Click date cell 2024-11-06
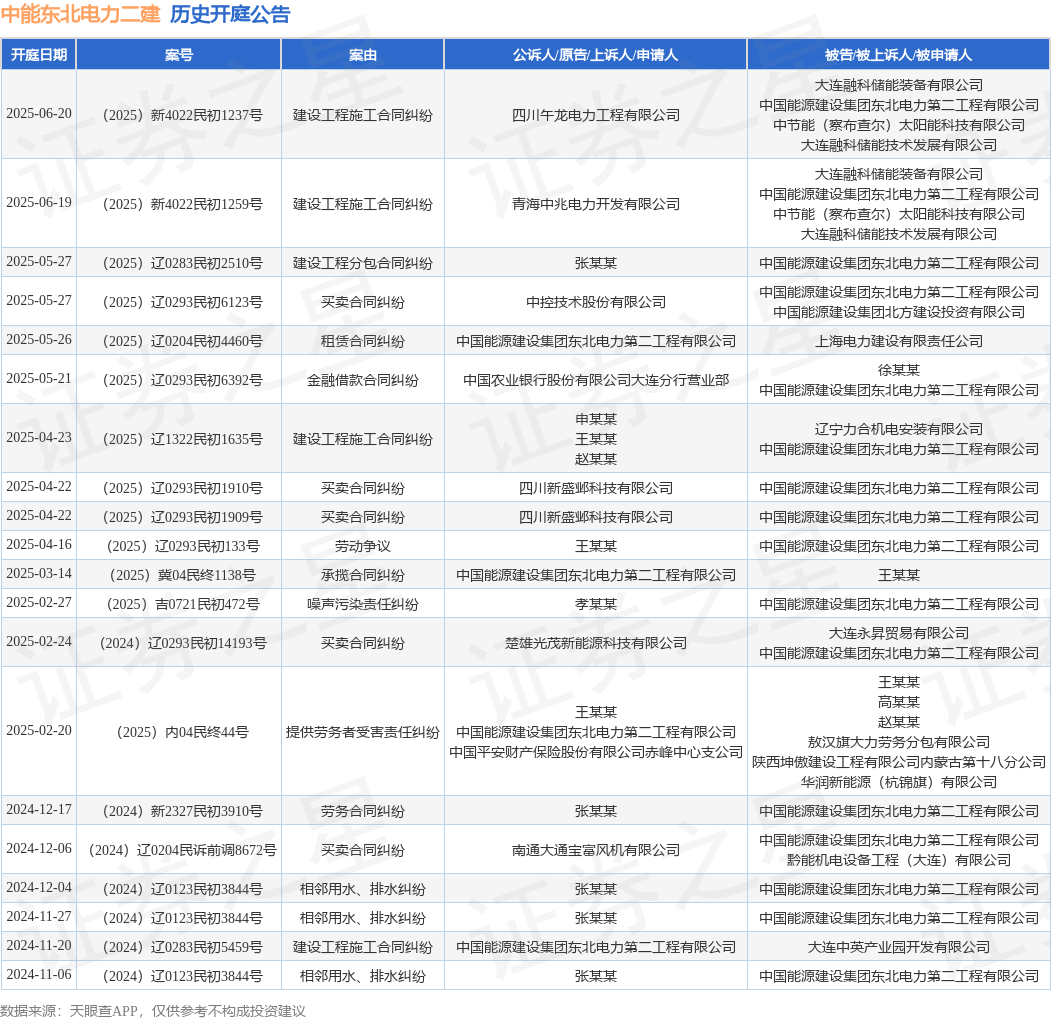Screen dimensions: 1051x1020 pyautogui.click(x=39, y=974)
